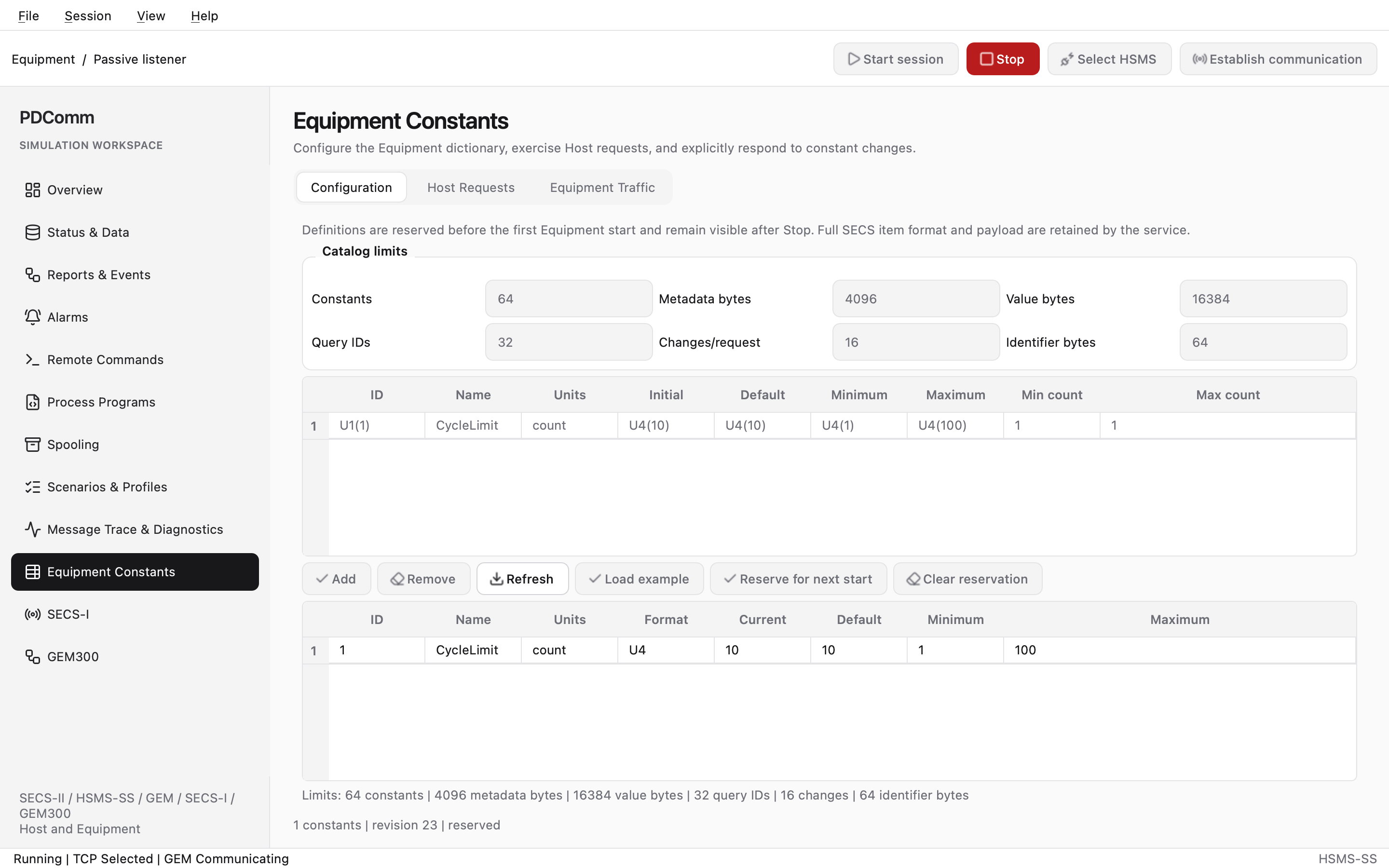Click the Metadata bytes field
The width and height of the screenshot is (1389, 868).
[916, 298]
